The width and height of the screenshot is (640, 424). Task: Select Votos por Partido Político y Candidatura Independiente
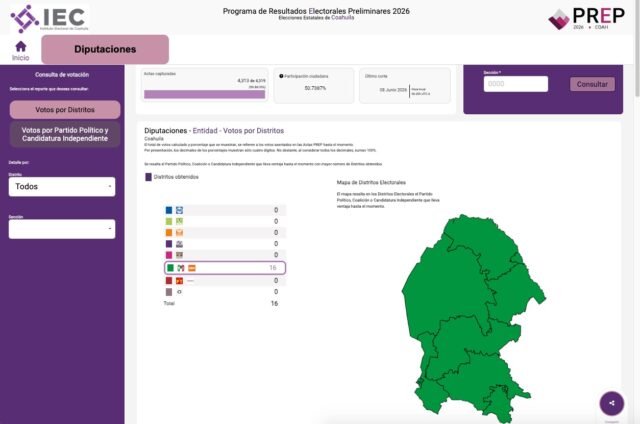point(65,134)
